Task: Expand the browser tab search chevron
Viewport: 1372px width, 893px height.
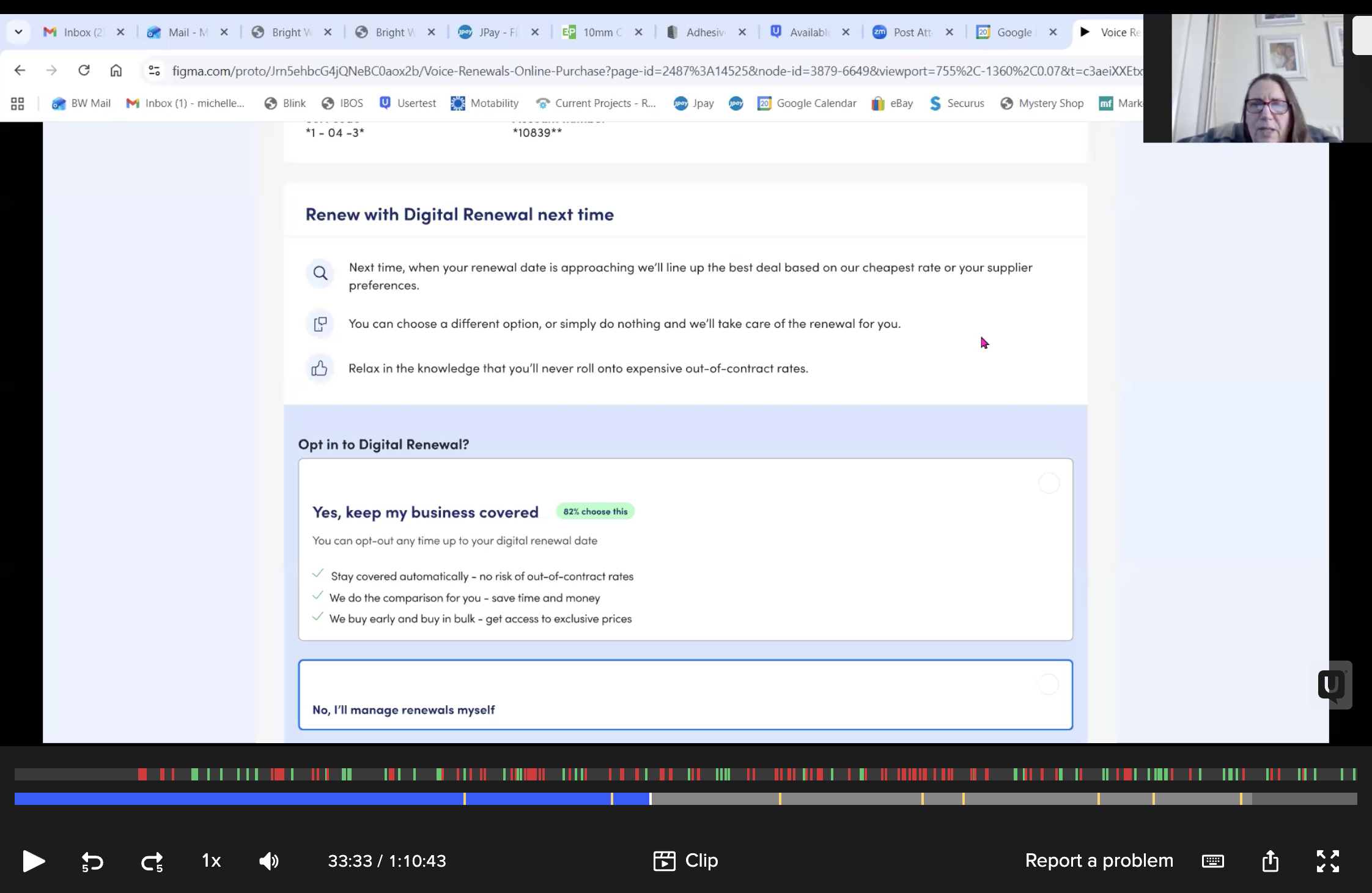Action: tap(18, 32)
